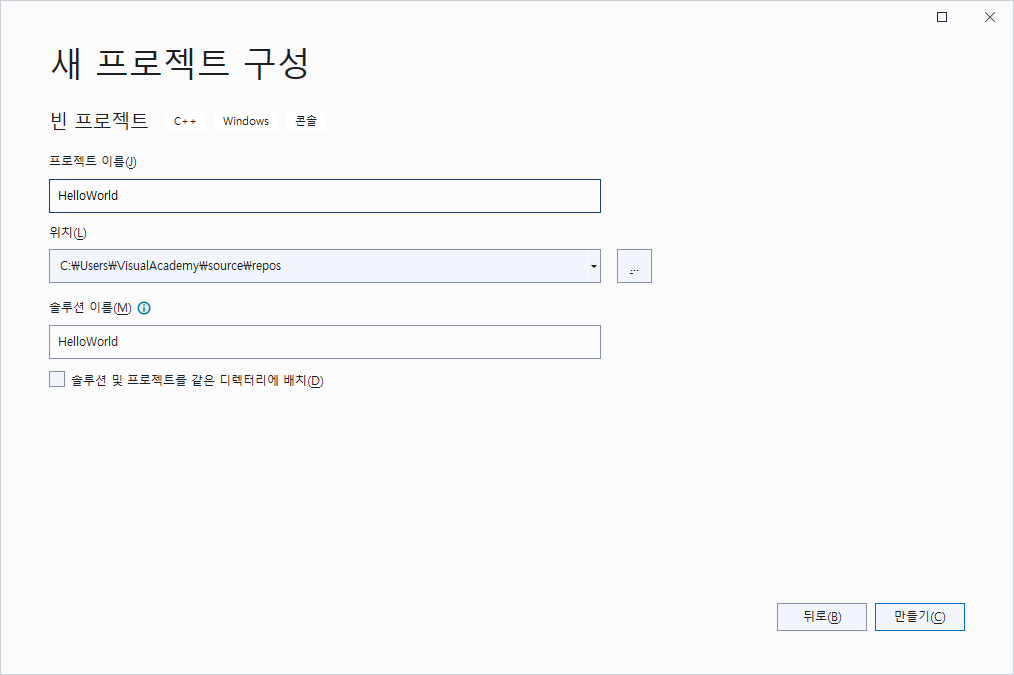Click the C++ language tag
Screen dimensions: 1014x675
tap(185, 121)
